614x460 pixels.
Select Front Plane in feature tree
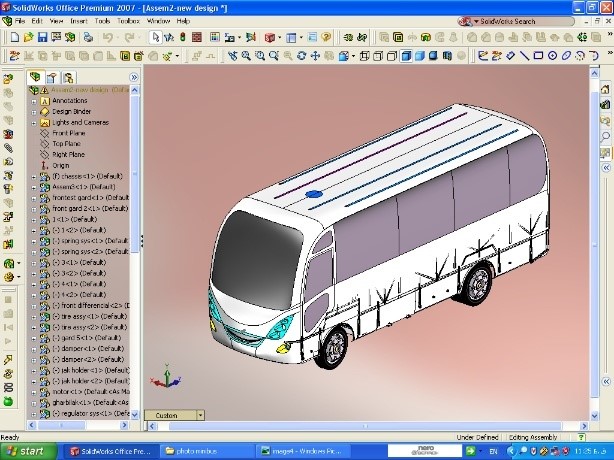coord(68,132)
